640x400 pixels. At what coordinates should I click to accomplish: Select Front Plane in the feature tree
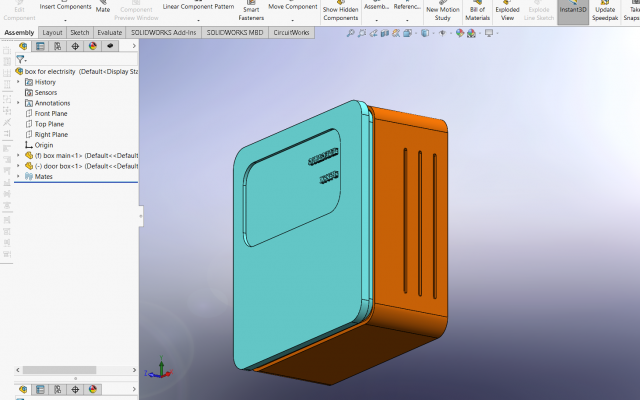(51, 113)
